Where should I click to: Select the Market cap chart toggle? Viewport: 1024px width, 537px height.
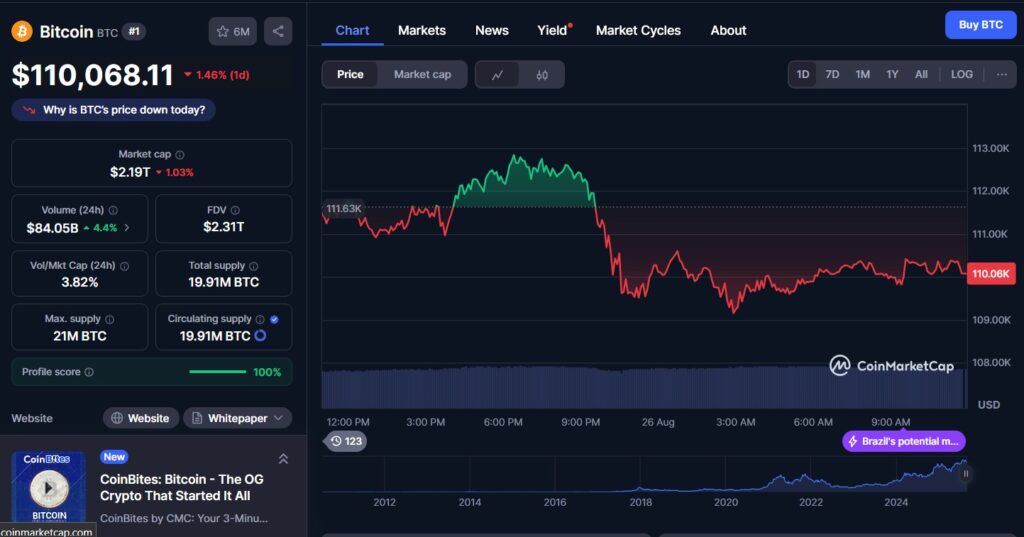(x=423, y=74)
